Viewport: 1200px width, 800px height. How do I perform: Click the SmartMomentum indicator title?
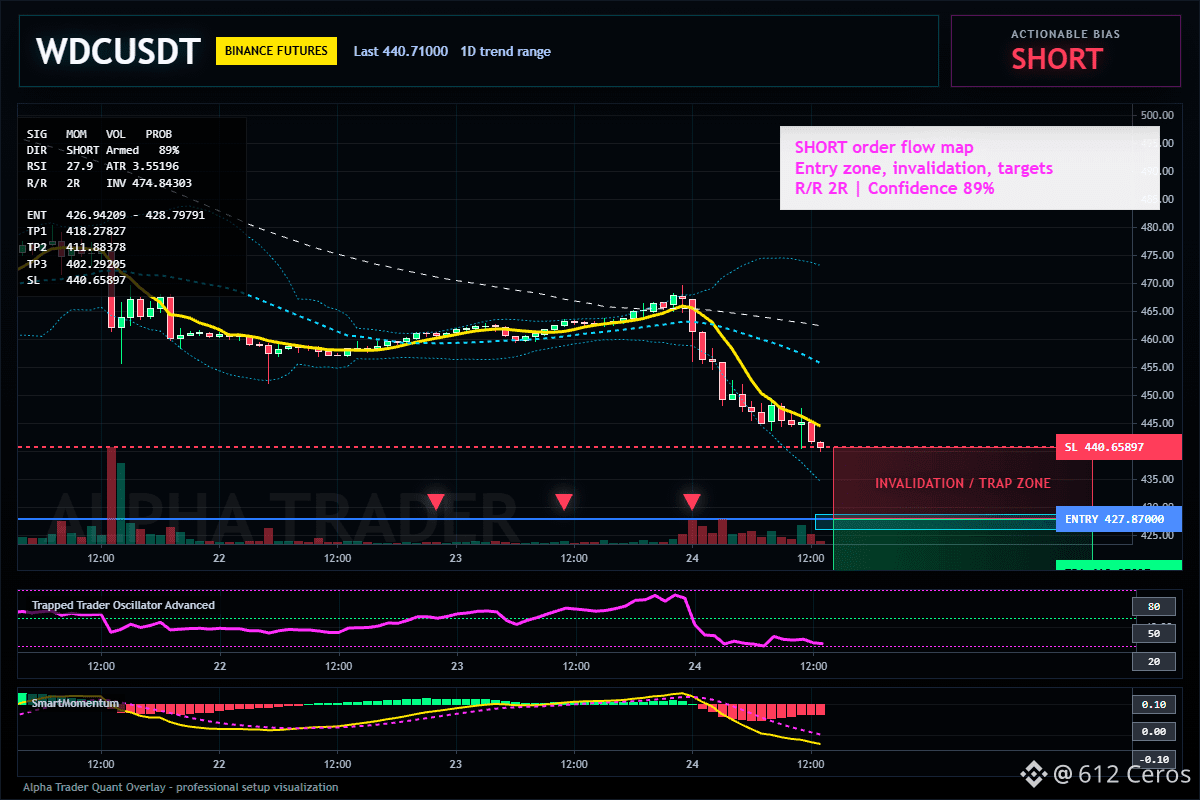click(75, 703)
